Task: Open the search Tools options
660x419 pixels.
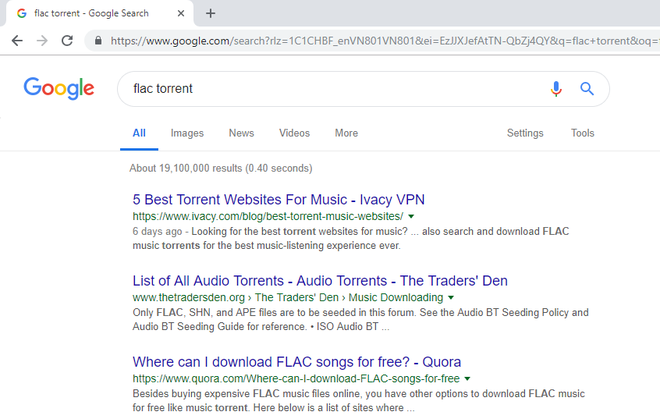Action: click(x=583, y=133)
